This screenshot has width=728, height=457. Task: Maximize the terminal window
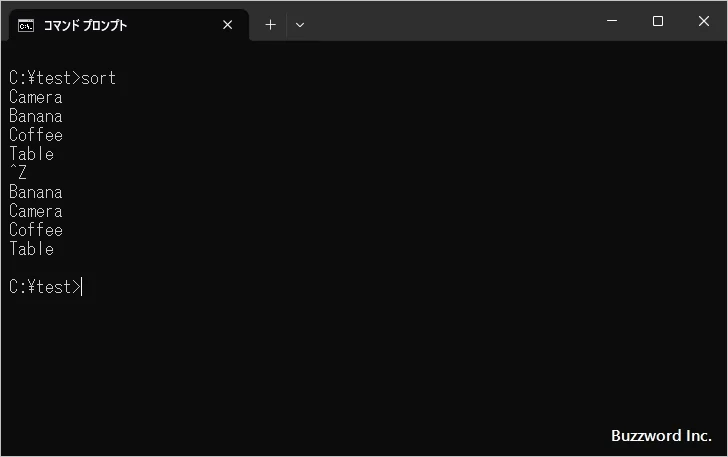coord(657,21)
